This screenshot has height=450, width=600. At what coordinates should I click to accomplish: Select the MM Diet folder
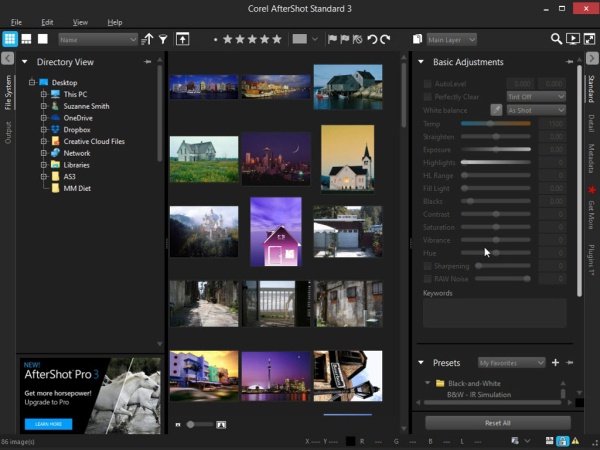pos(77,188)
